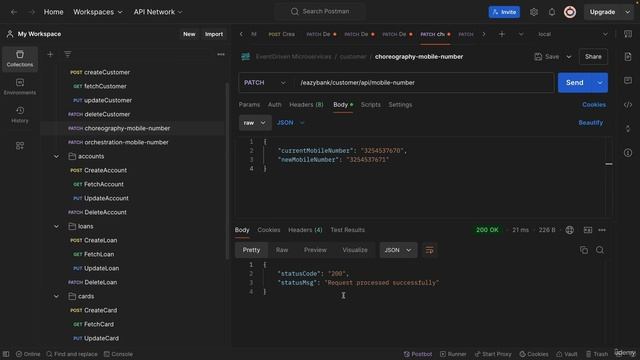
Task: Copy the response body
Action: 584,250
